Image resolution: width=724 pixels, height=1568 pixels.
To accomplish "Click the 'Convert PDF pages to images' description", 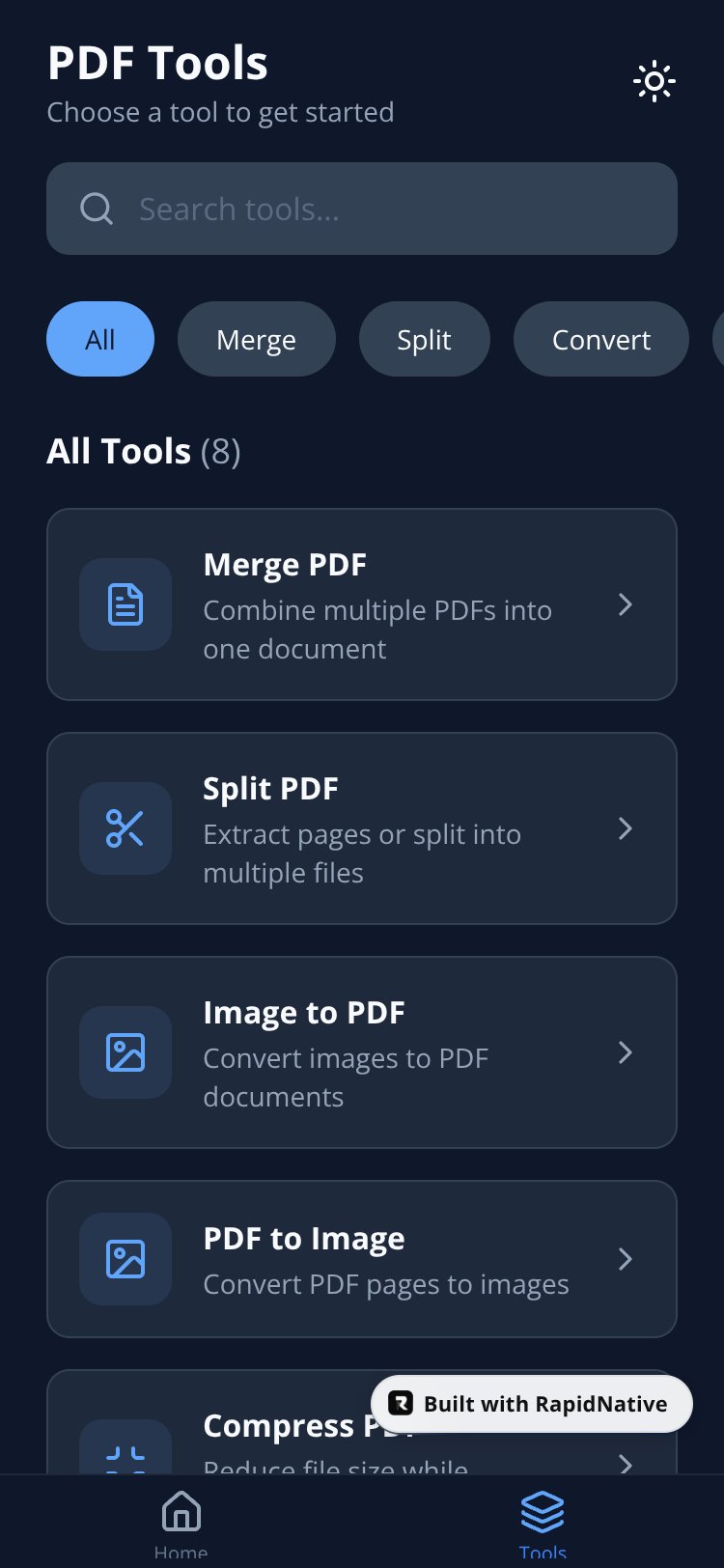I will click(386, 1284).
